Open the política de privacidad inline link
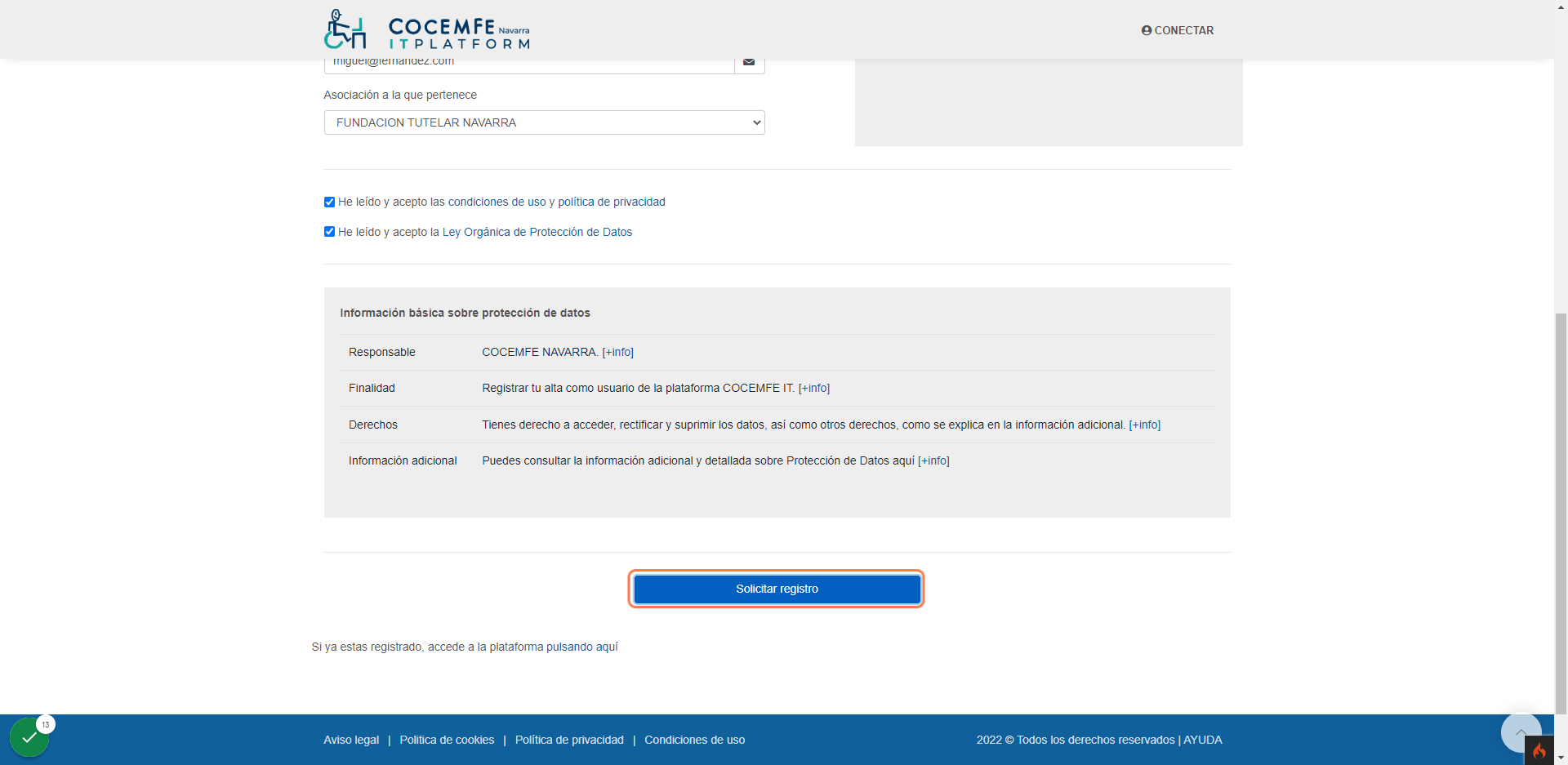 612,202
